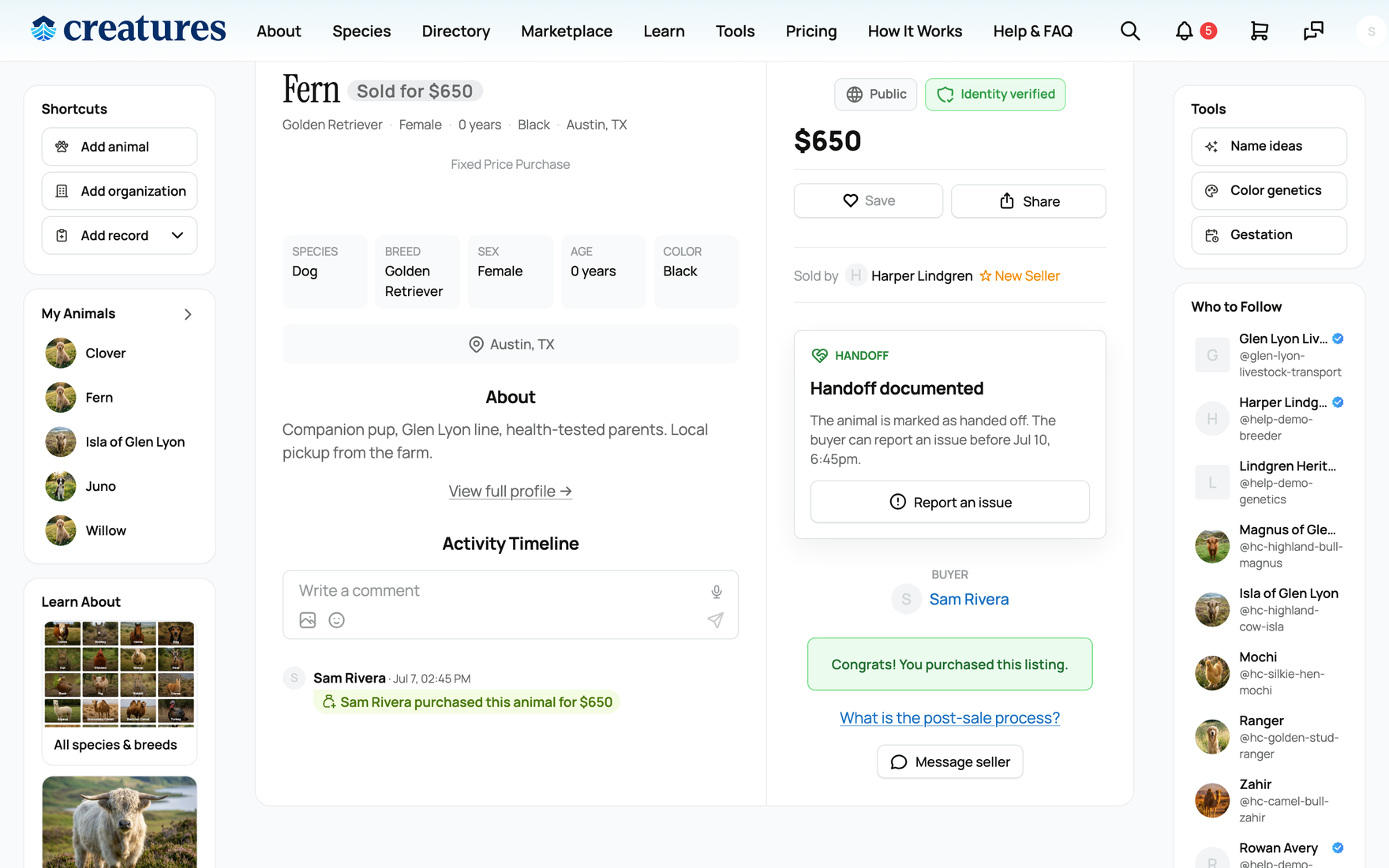Click Message seller button
1389x868 pixels.
click(950, 761)
